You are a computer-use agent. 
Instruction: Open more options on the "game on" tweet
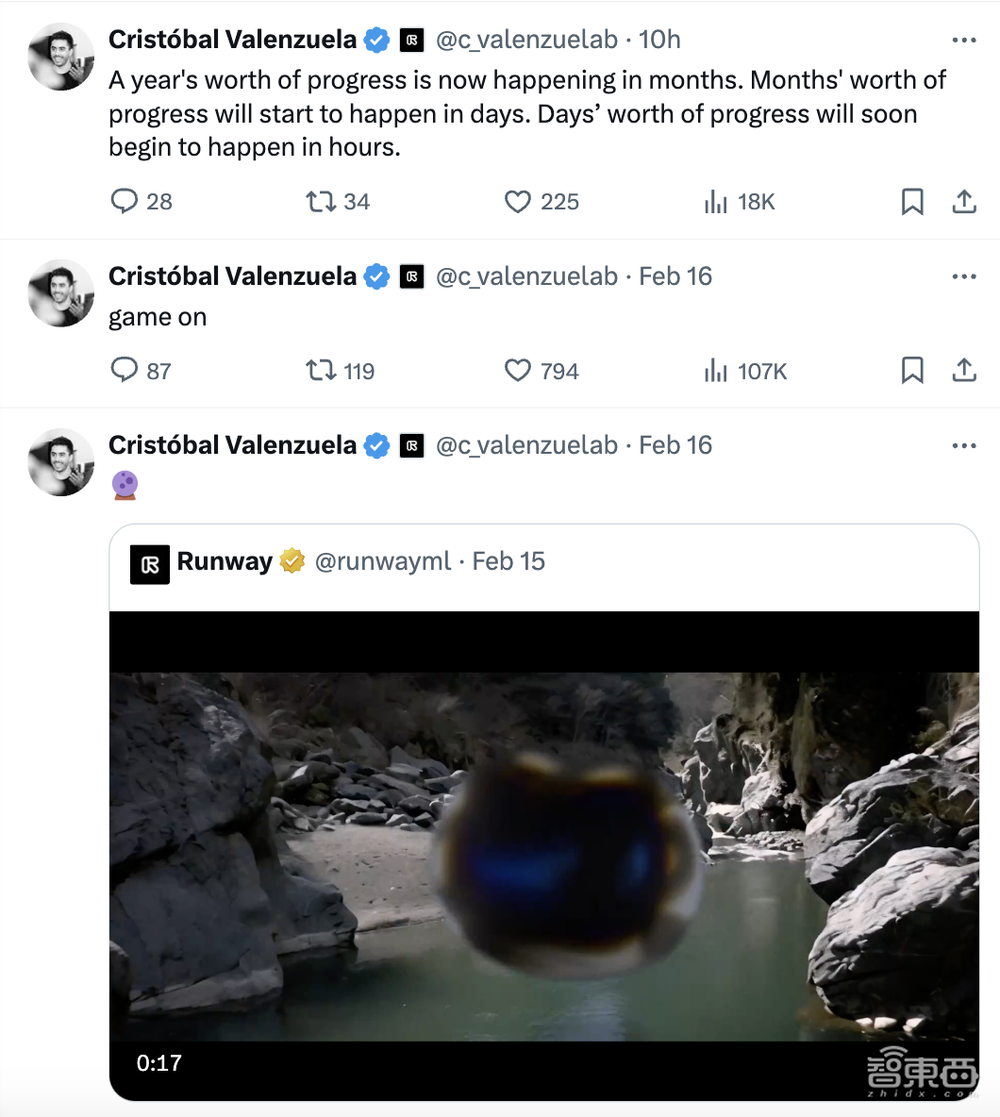pos(964,277)
